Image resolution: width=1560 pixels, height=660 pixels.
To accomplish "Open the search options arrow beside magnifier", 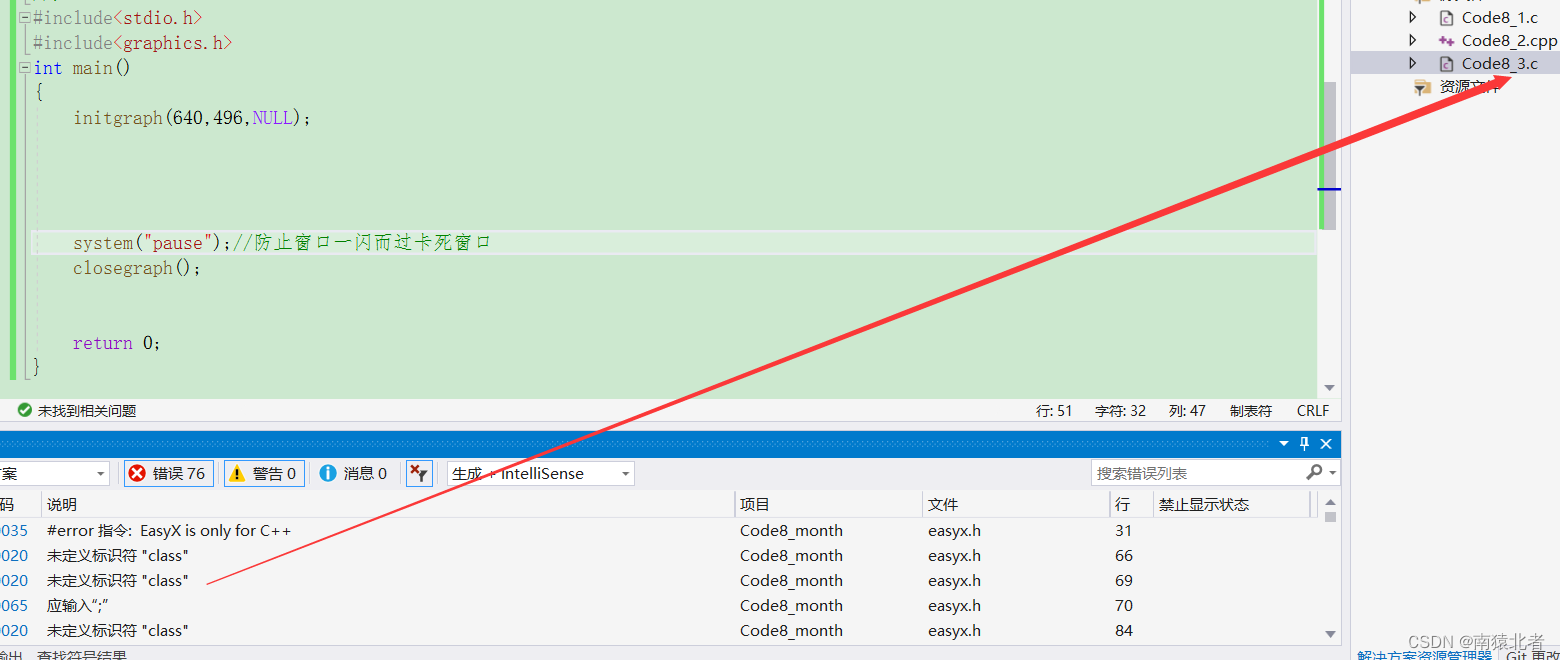I will [x=1333, y=473].
